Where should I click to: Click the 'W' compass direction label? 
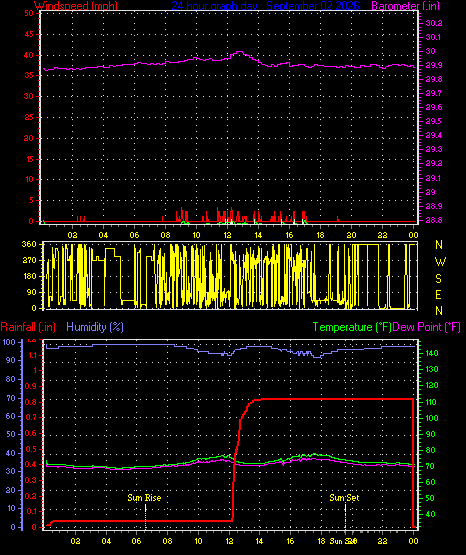coord(440,262)
